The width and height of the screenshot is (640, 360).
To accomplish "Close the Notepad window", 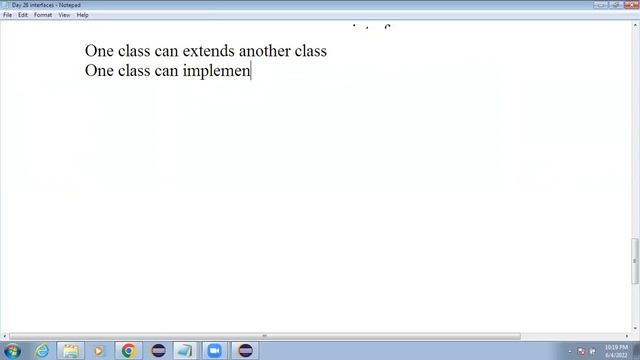I will (x=632, y=5).
